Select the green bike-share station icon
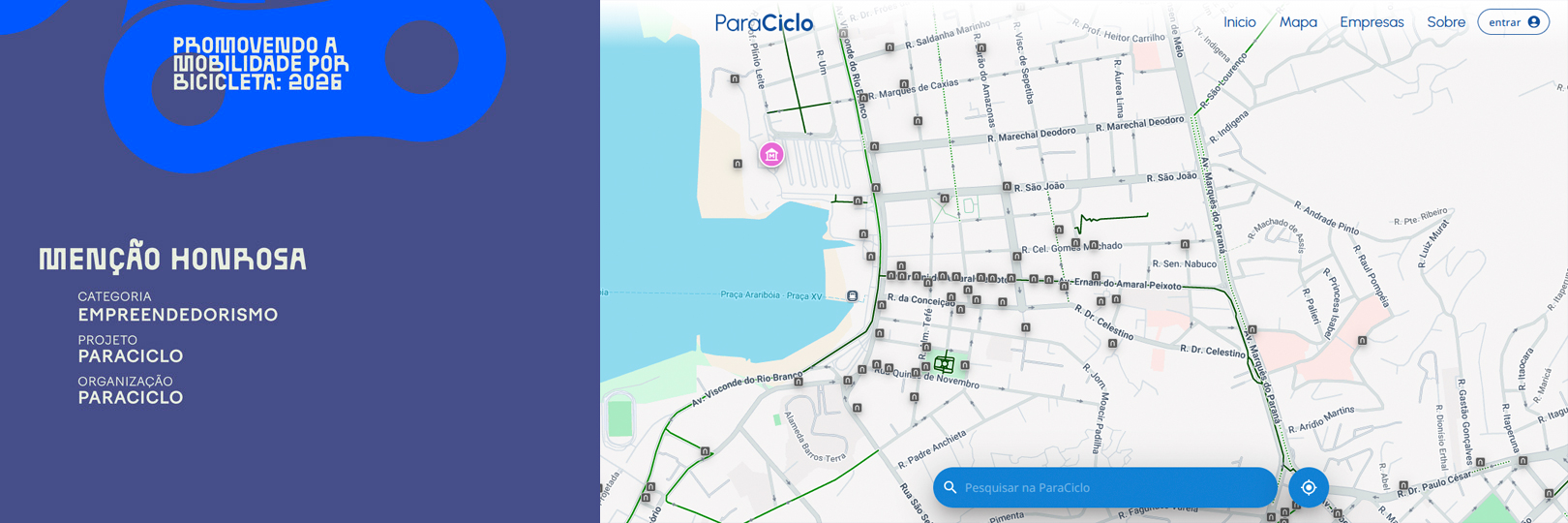The width and height of the screenshot is (1568, 523). pos(944,364)
